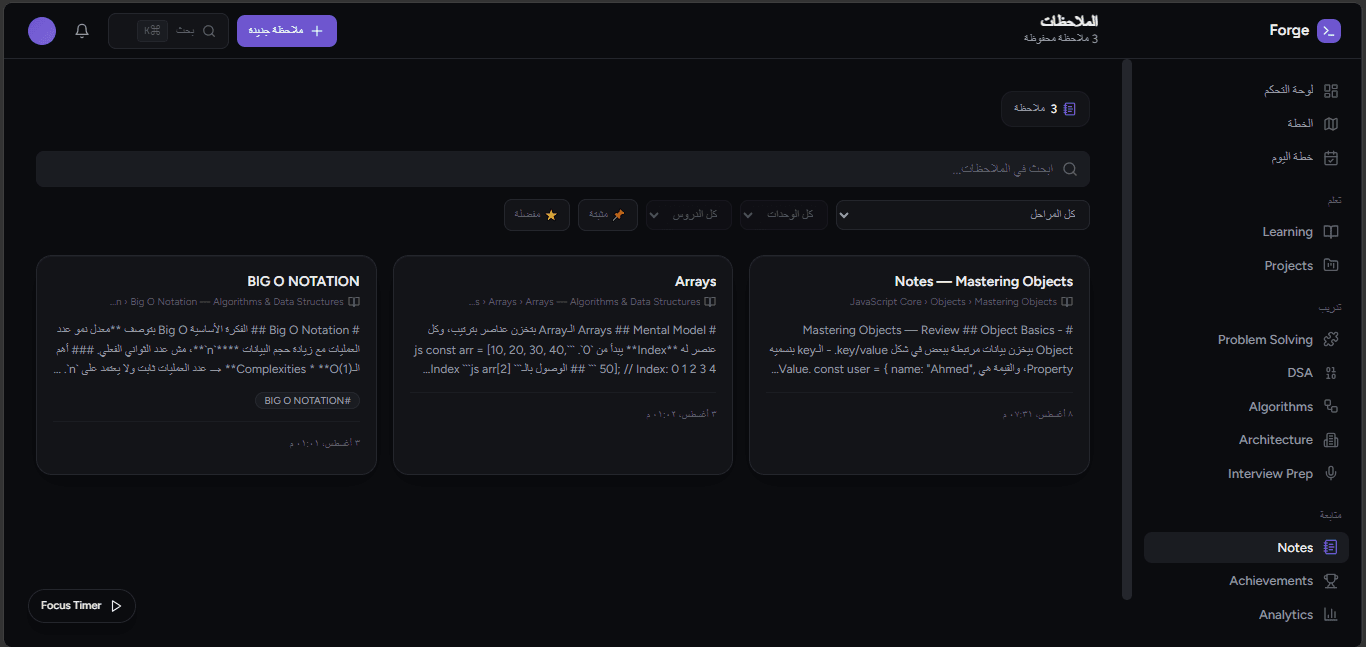The height and width of the screenshot is (647, 1366).
Task: Click book icon on Mastering Objects card
Action: tap(1067, 302)
